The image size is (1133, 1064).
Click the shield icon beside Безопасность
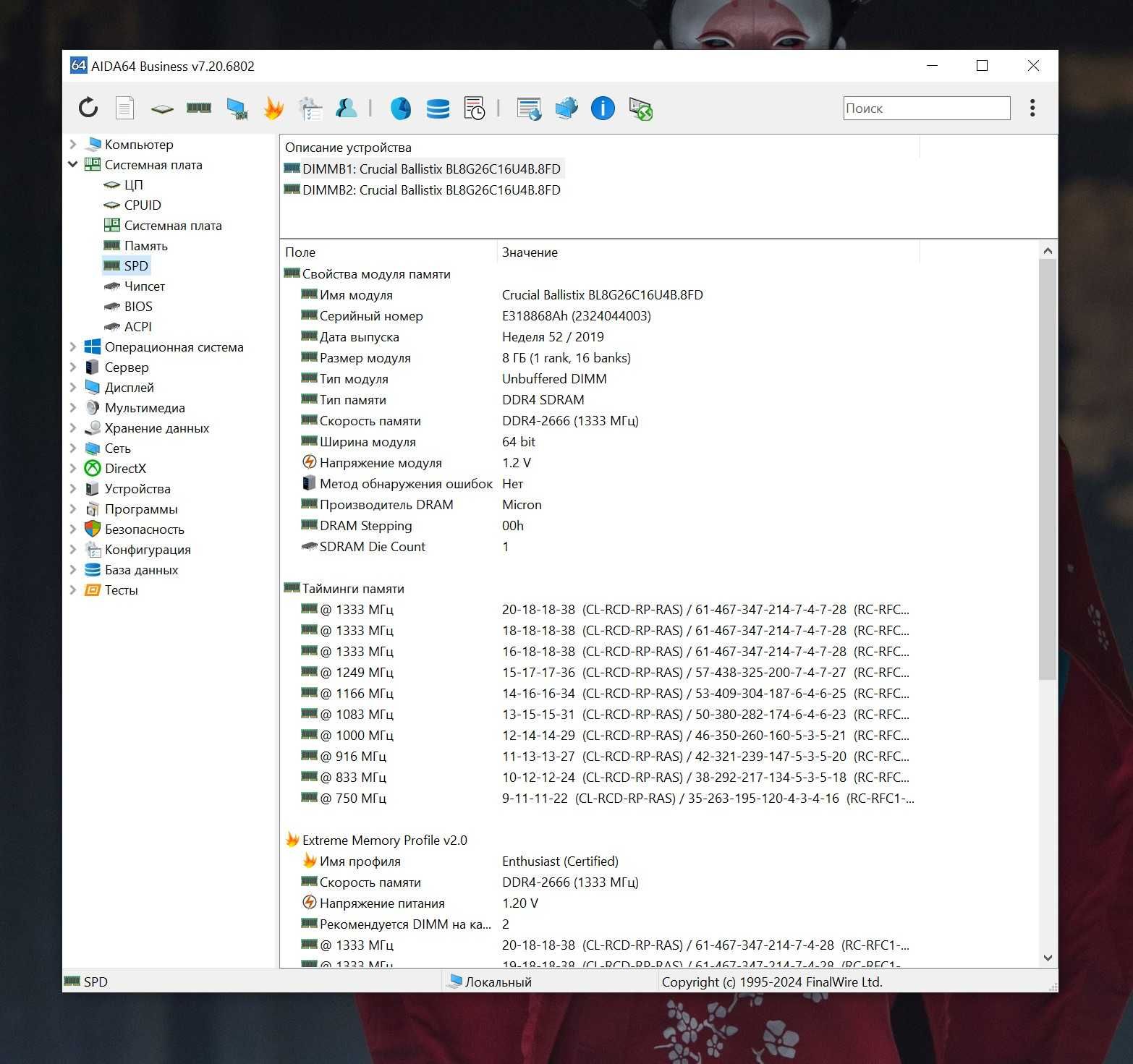[x=93, y=529]
